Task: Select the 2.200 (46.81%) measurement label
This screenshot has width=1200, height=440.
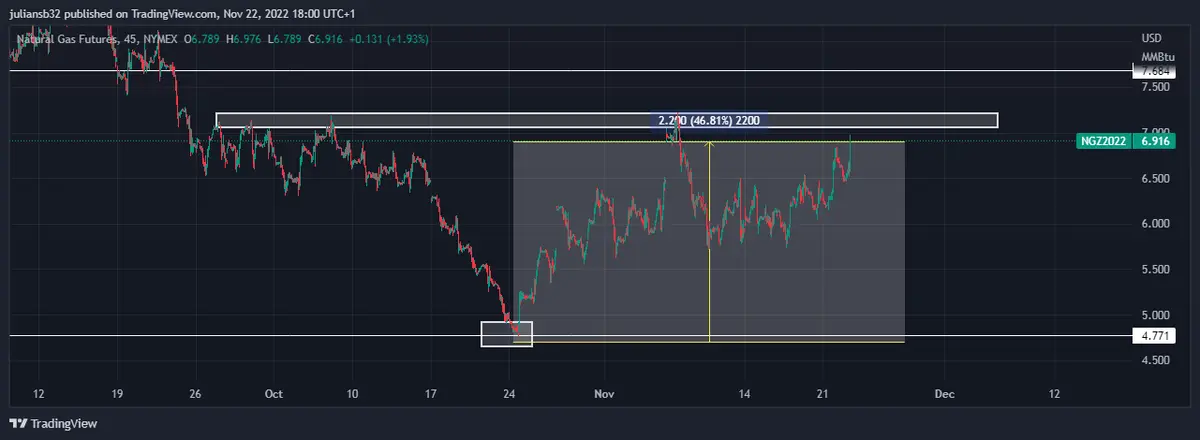Action: 709,120
